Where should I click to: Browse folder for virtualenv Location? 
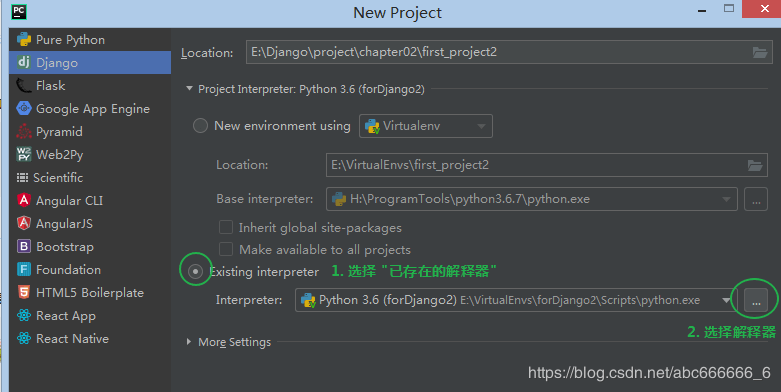coord(755,165)
